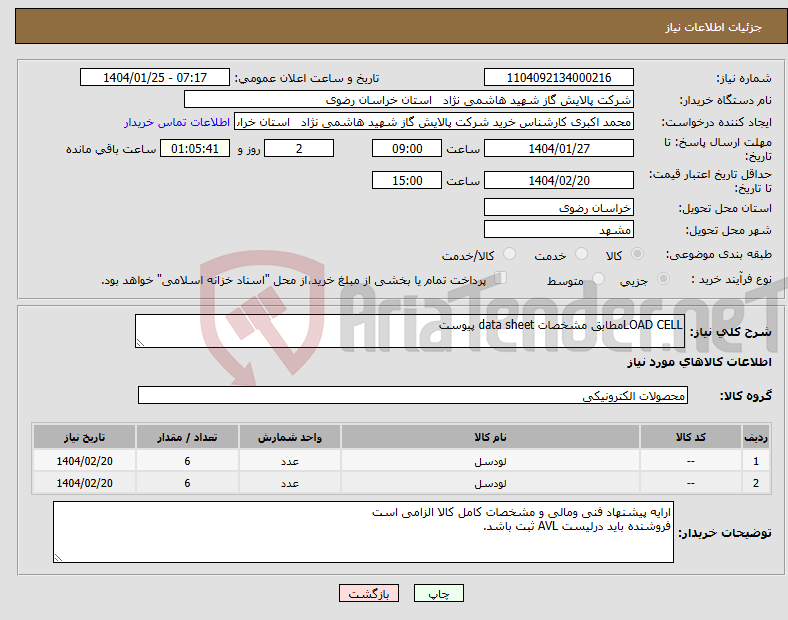
Task: Click the request creator field محمد اکبری
Action: 434,122
